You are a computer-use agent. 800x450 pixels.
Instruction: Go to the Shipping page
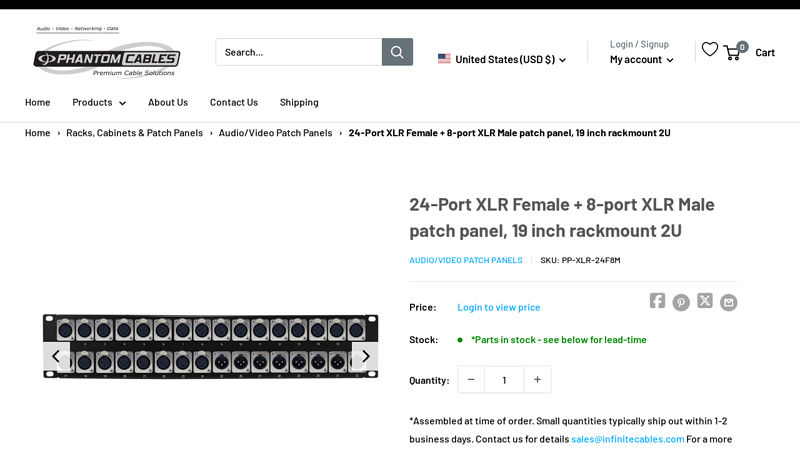pyautogui.click(x=299, y=102)
